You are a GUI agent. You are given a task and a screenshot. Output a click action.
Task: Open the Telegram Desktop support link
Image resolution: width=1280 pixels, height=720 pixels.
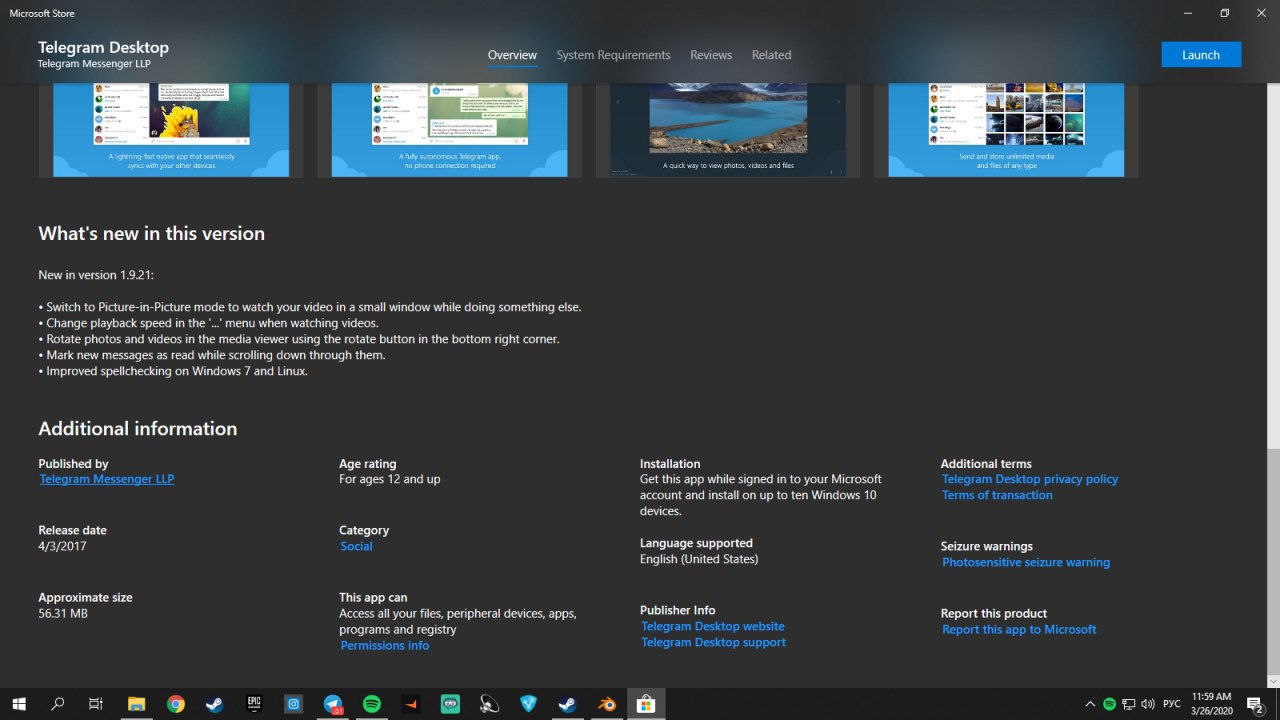tap(714, 642)
